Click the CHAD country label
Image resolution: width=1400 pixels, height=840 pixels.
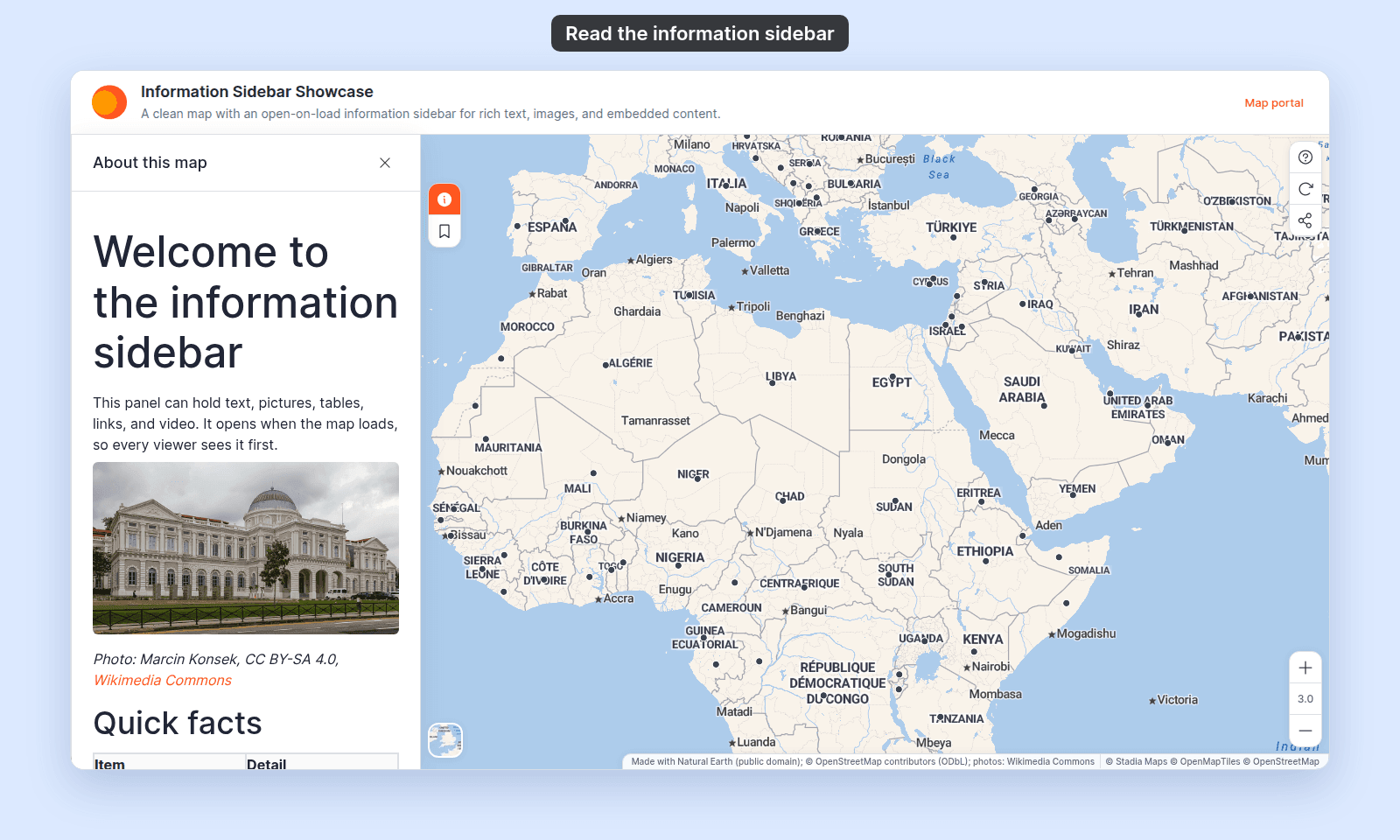click(789, 496)
